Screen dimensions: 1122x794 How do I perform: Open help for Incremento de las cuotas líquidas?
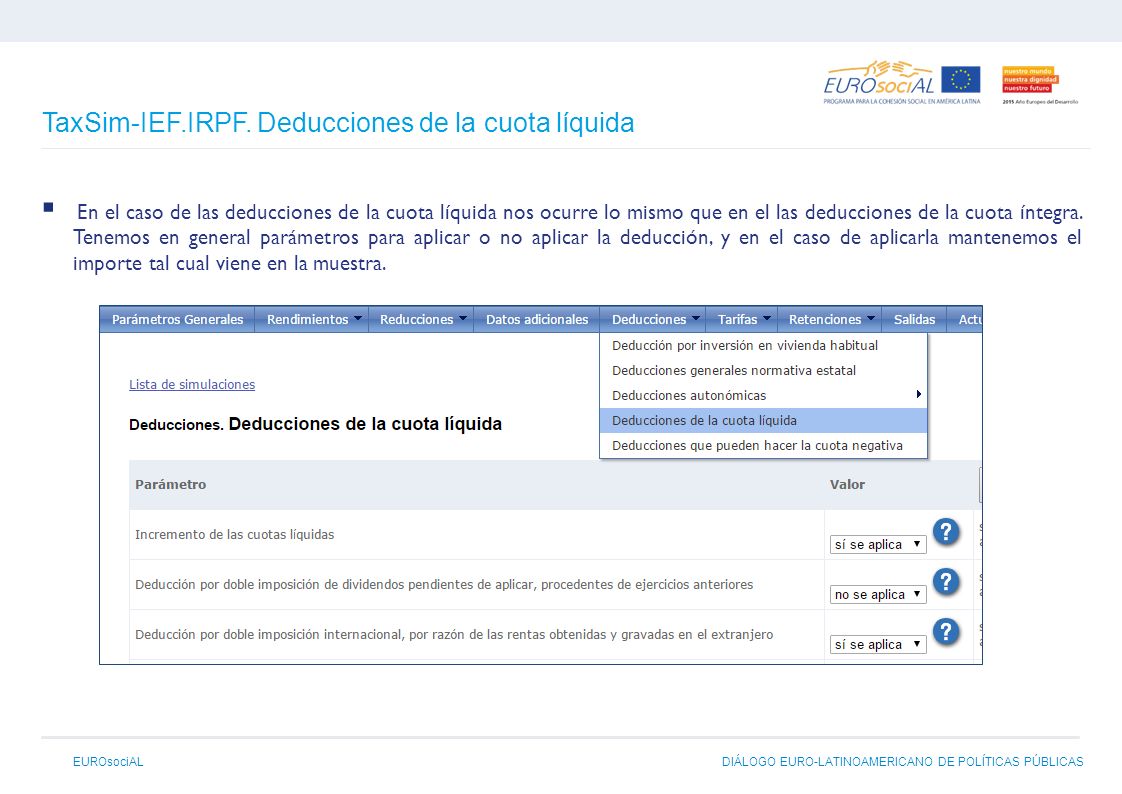[946, 531]
